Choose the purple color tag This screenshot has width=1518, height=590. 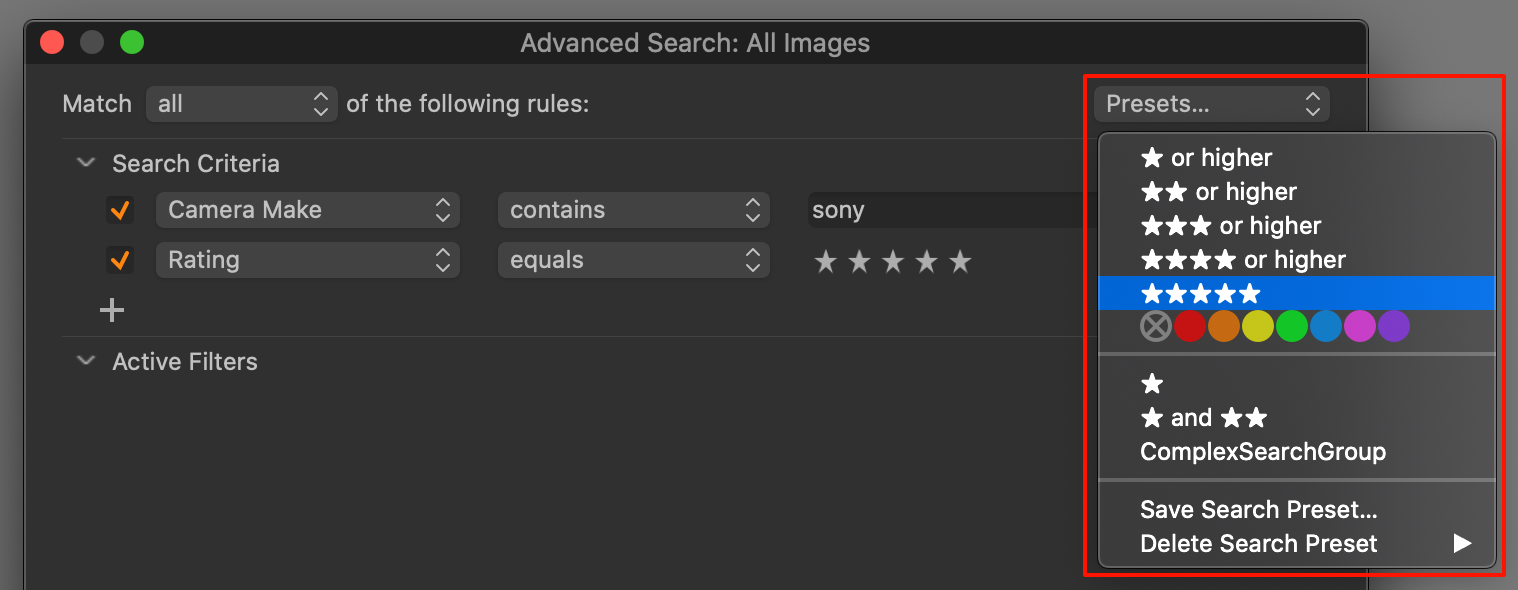point(1394,326)
